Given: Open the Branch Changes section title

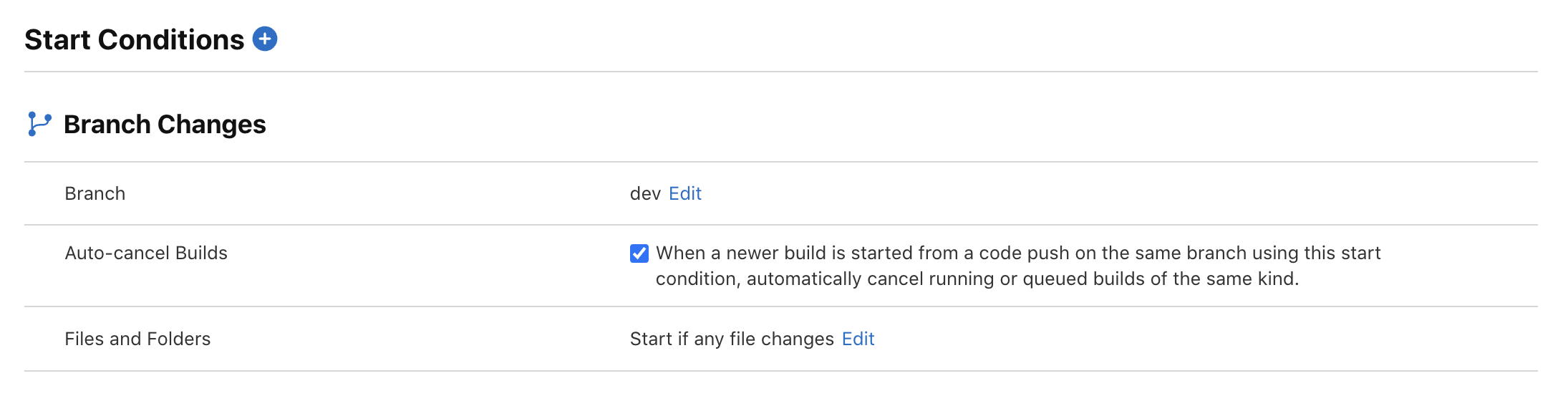Looking at the screenshot, I should (x=165, y=125).
